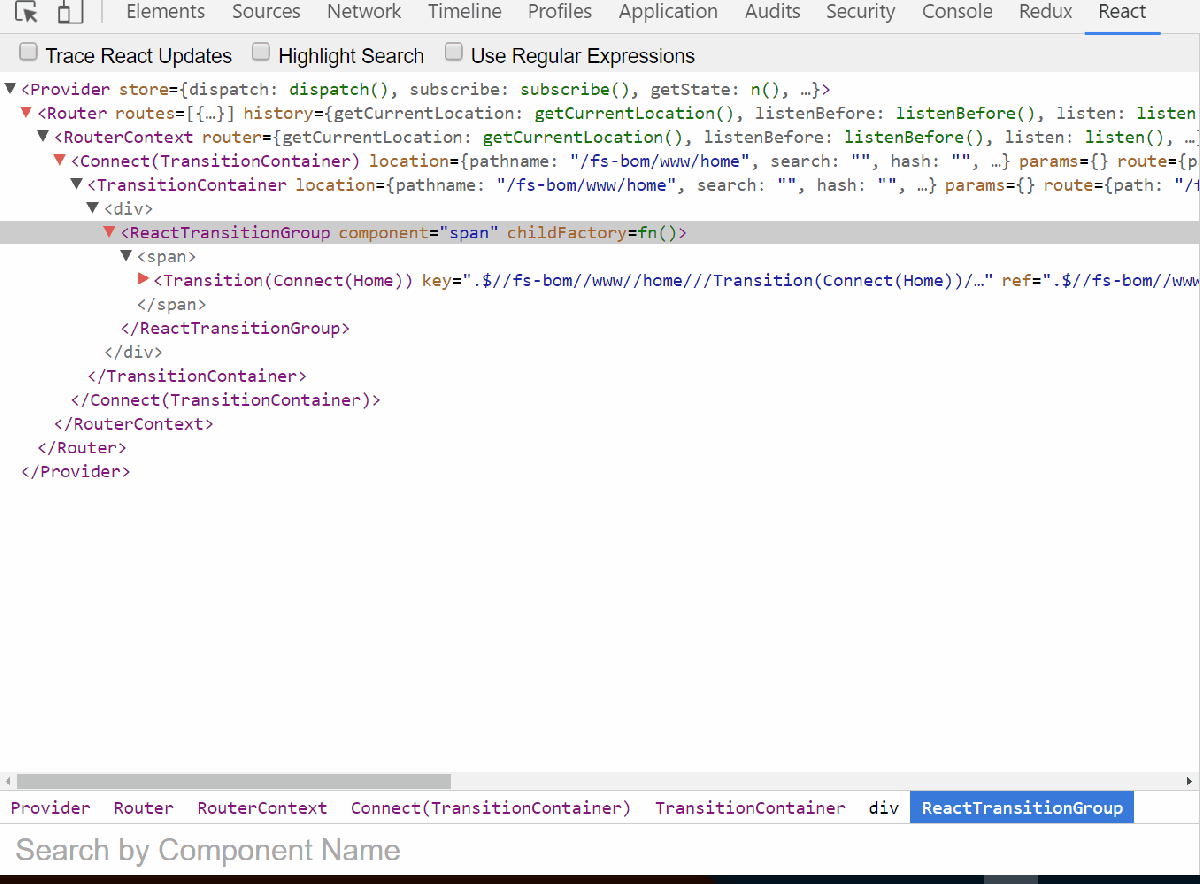Select the Transition(Connect(Home)) tree row

pyautogui.click(x=600, y=280)
